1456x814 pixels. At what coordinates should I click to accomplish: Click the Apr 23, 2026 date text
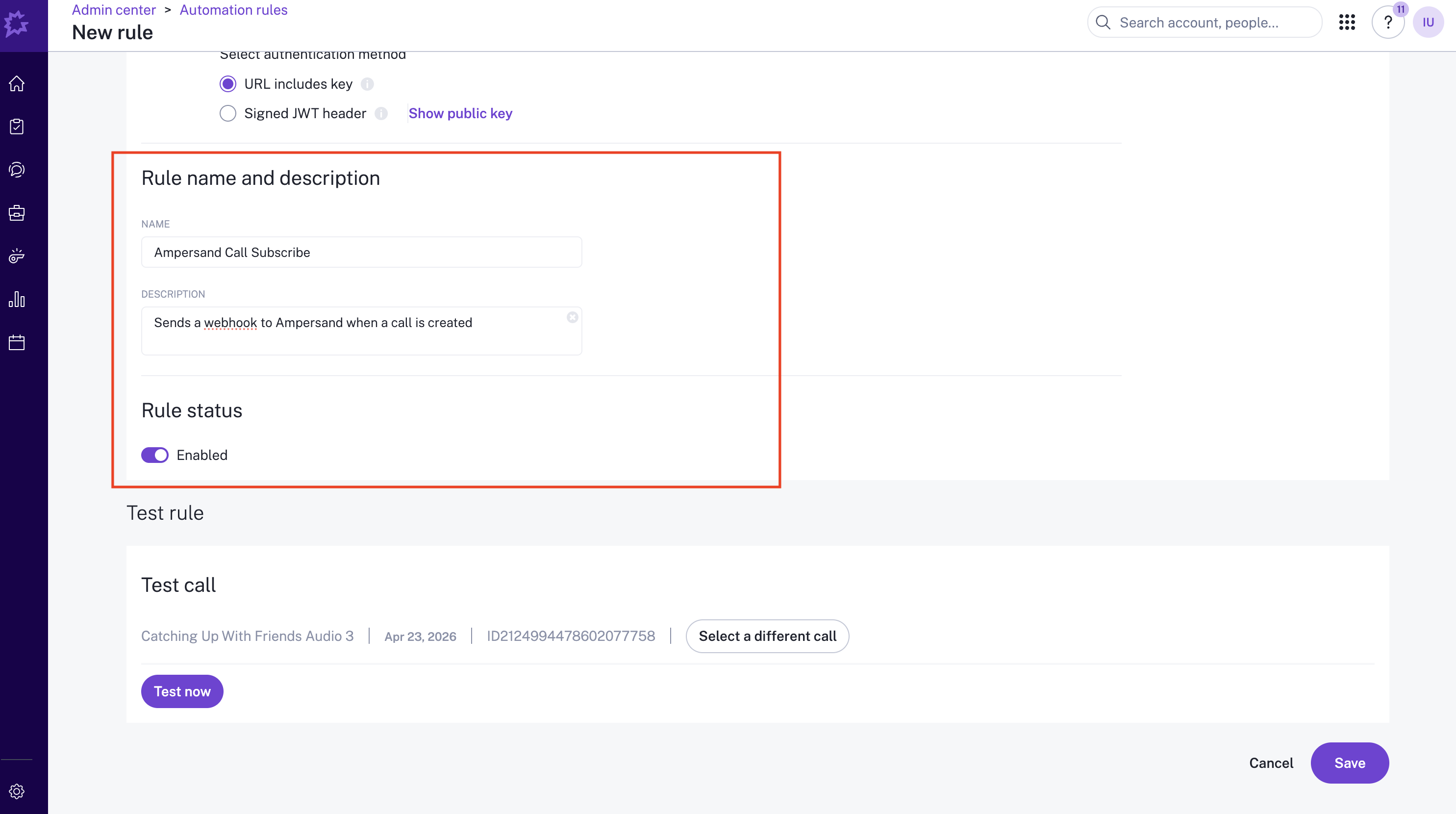point(421,636)
